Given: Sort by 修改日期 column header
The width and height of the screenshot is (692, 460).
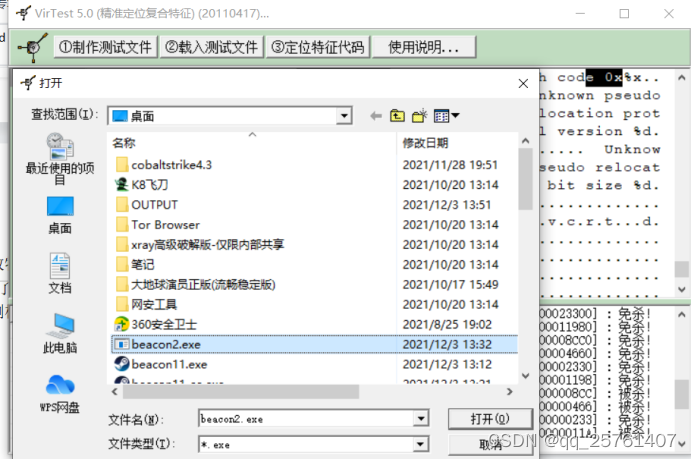Looking at the screenshot, I should (x=456, y=143).
